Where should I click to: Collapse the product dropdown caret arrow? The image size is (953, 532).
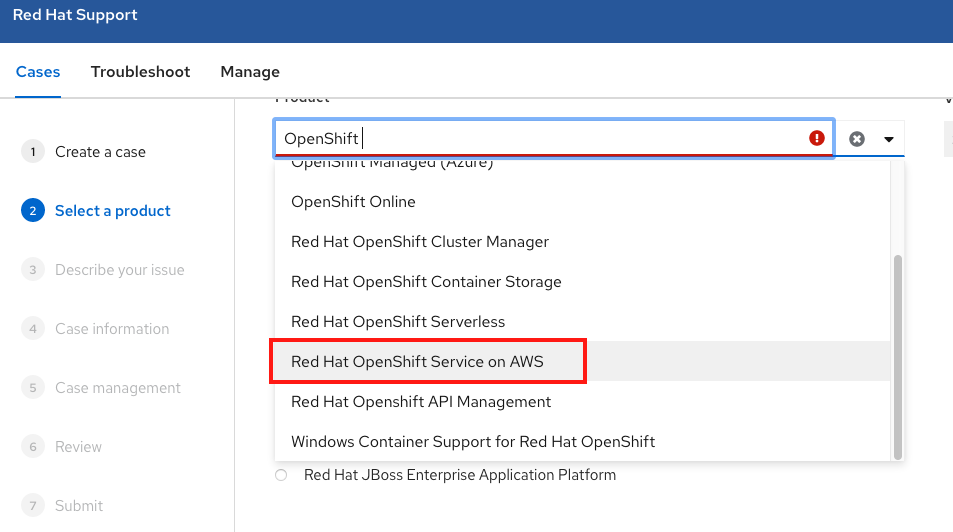(888, 139)
